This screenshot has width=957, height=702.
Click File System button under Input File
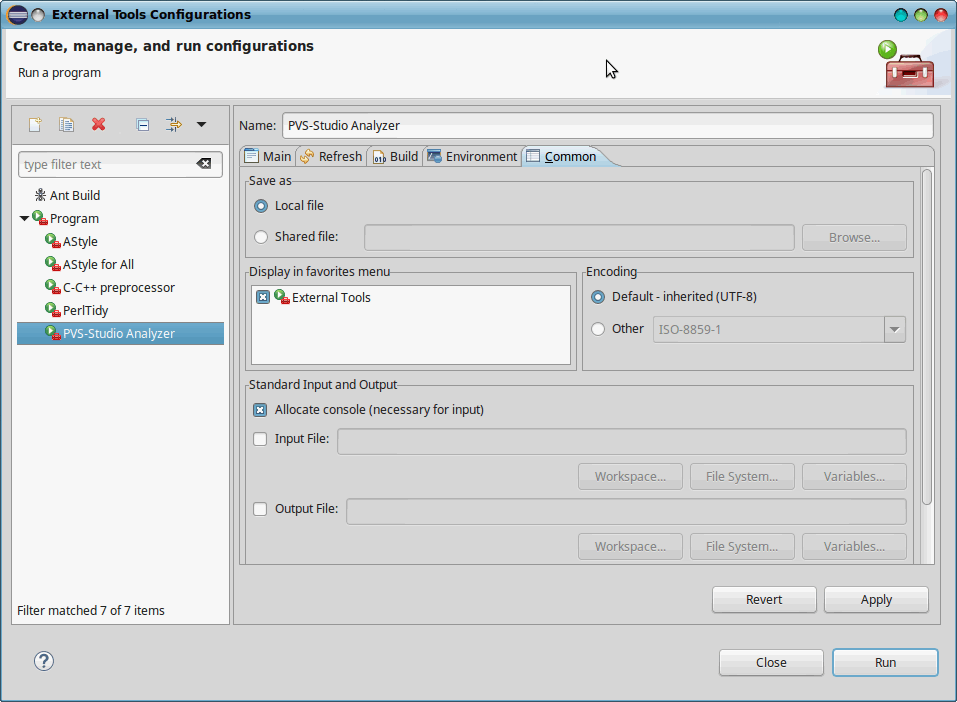click(742, 476)
